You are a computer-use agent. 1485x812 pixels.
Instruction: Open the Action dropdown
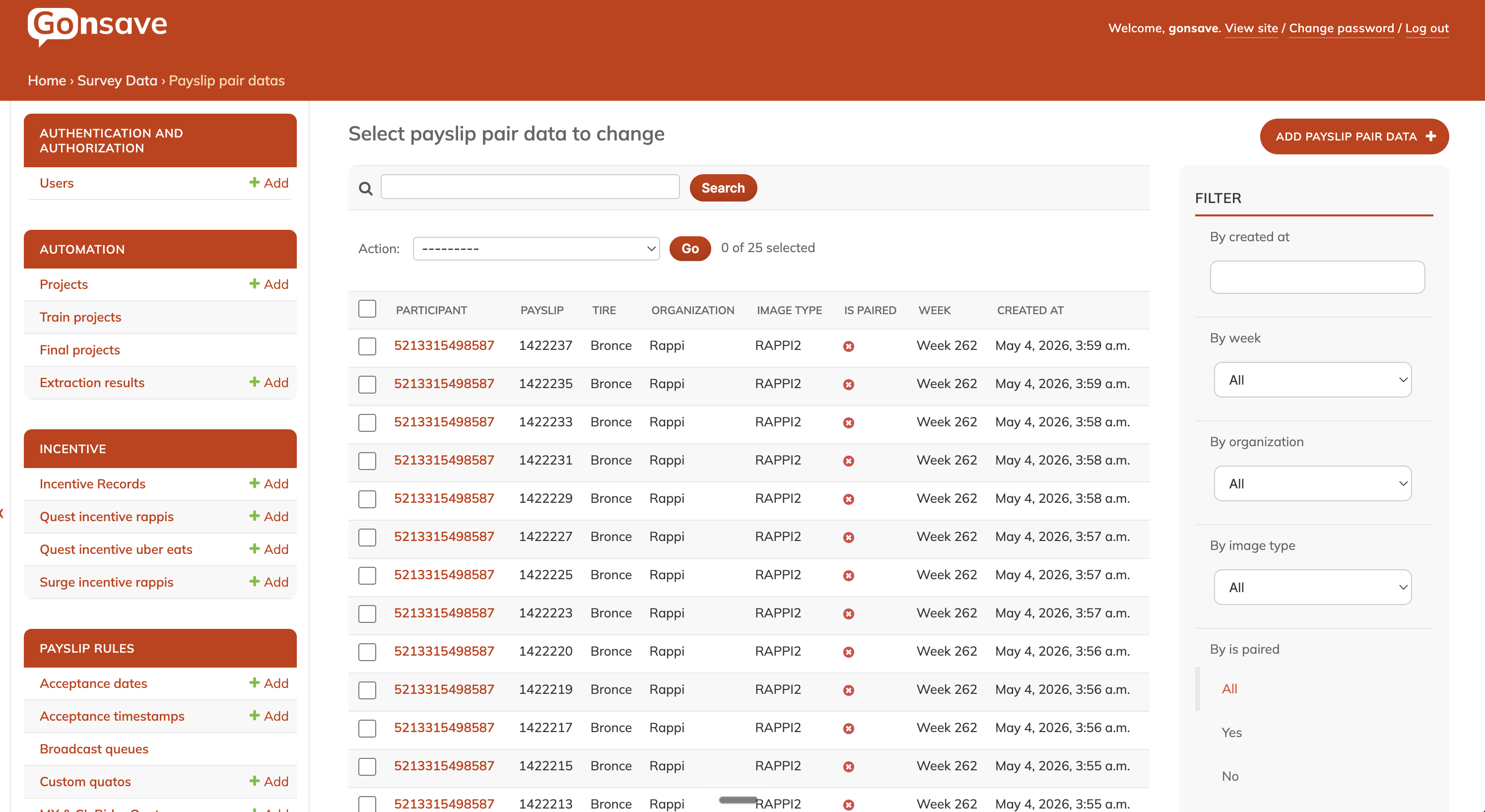pos(536,248)
